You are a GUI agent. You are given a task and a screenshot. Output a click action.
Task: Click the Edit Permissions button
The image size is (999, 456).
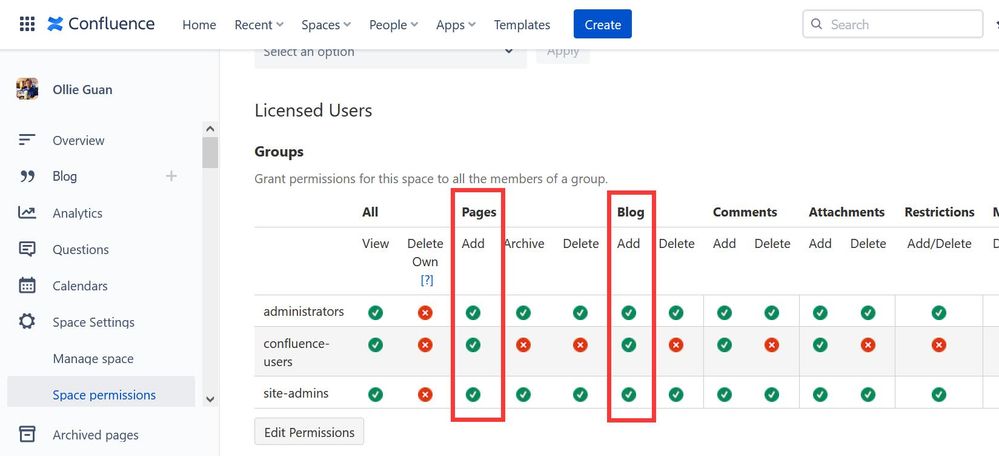(x=309, y=432)
